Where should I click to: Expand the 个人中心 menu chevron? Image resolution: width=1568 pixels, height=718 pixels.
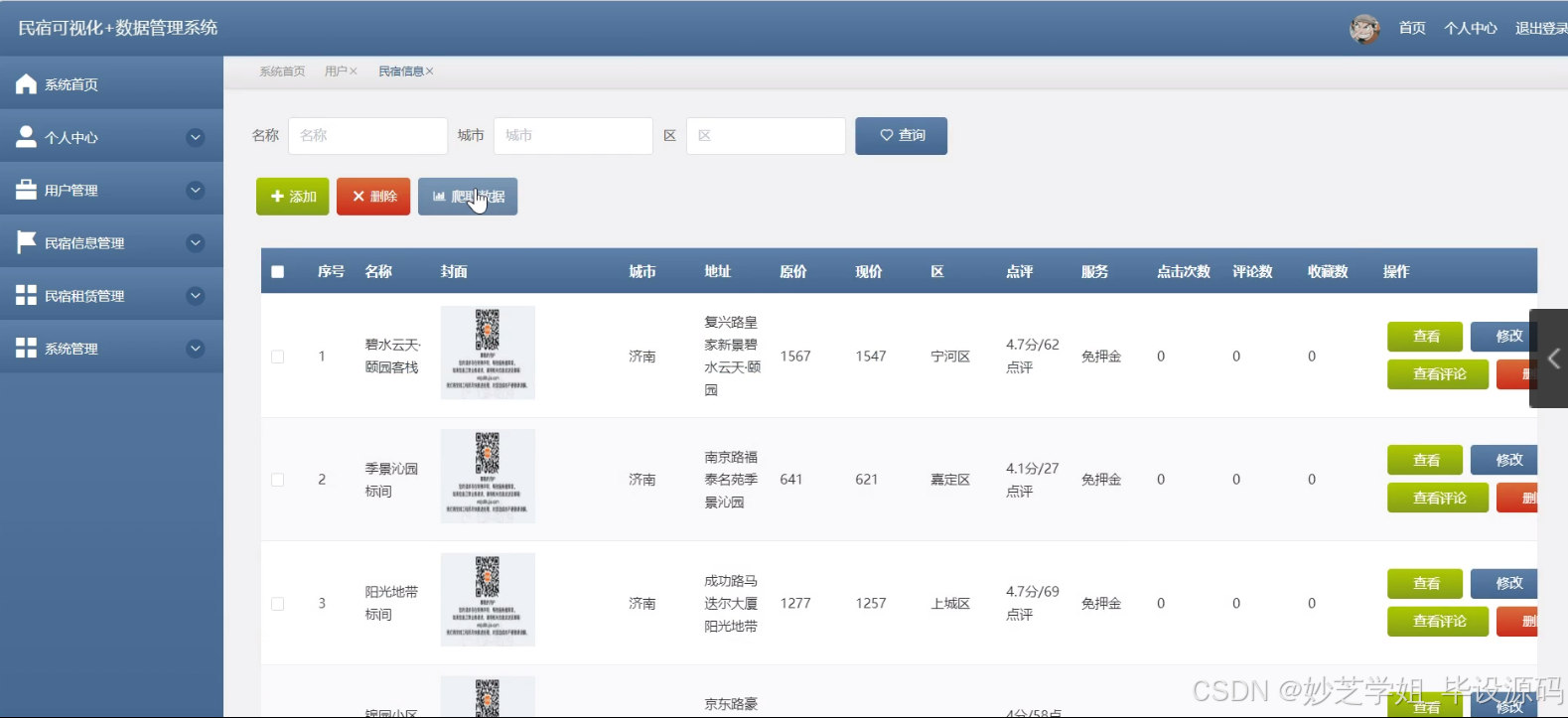coord(196,137)
